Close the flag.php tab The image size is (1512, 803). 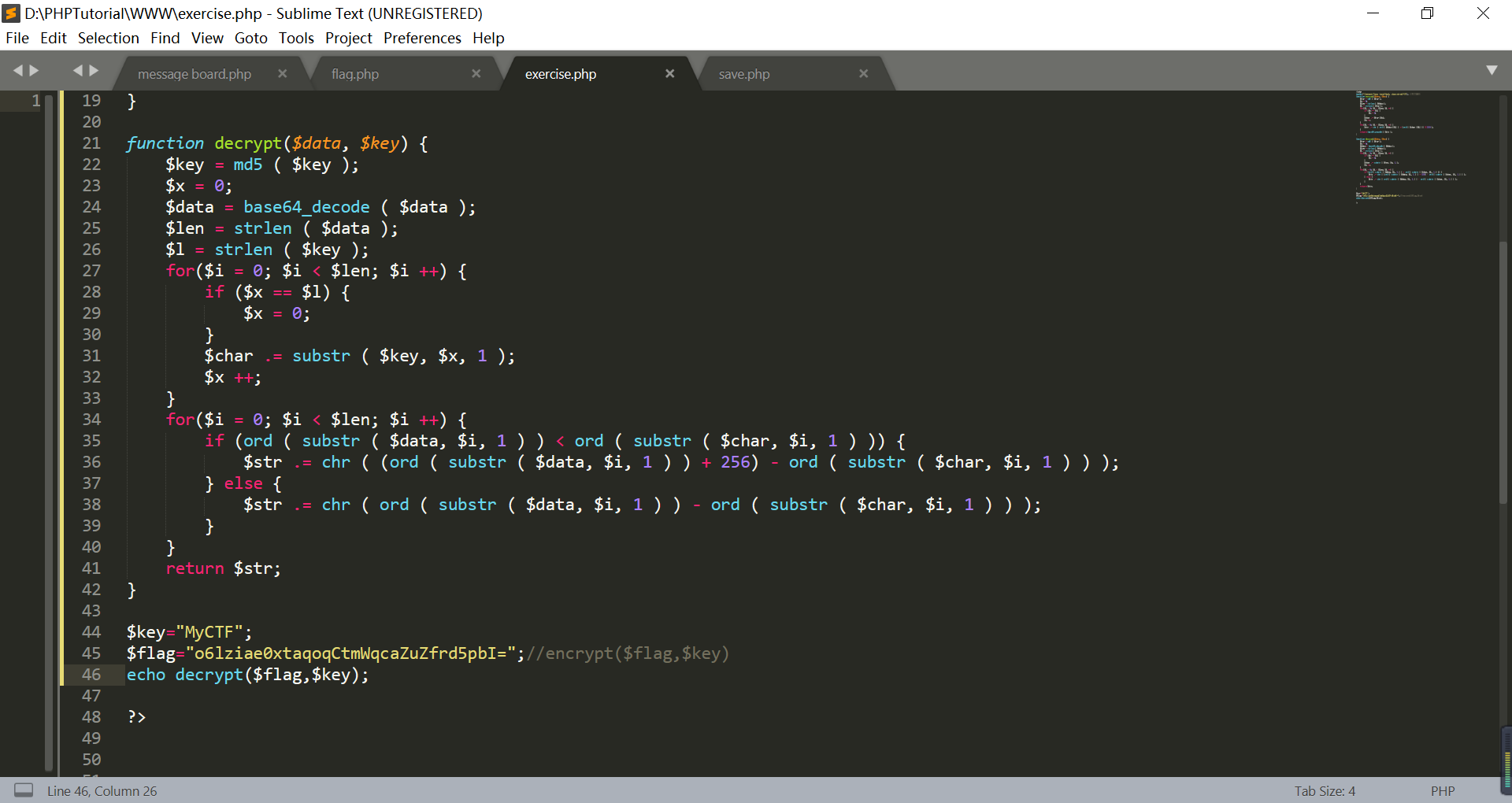476,73
